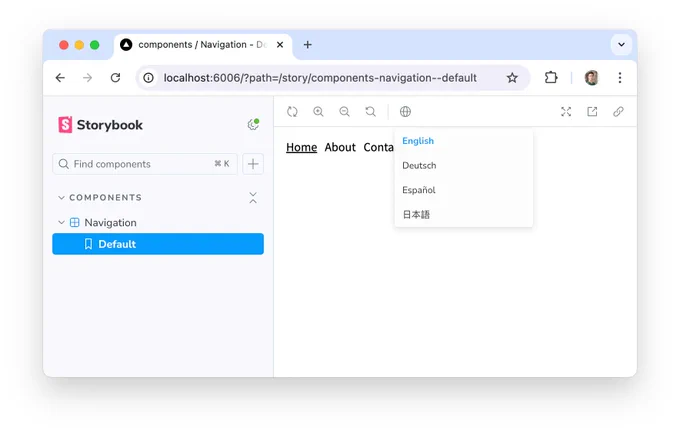The height and width of the screenshot is (434, 680).
Task: Click the Storybook logo
Action: [100, 125]
